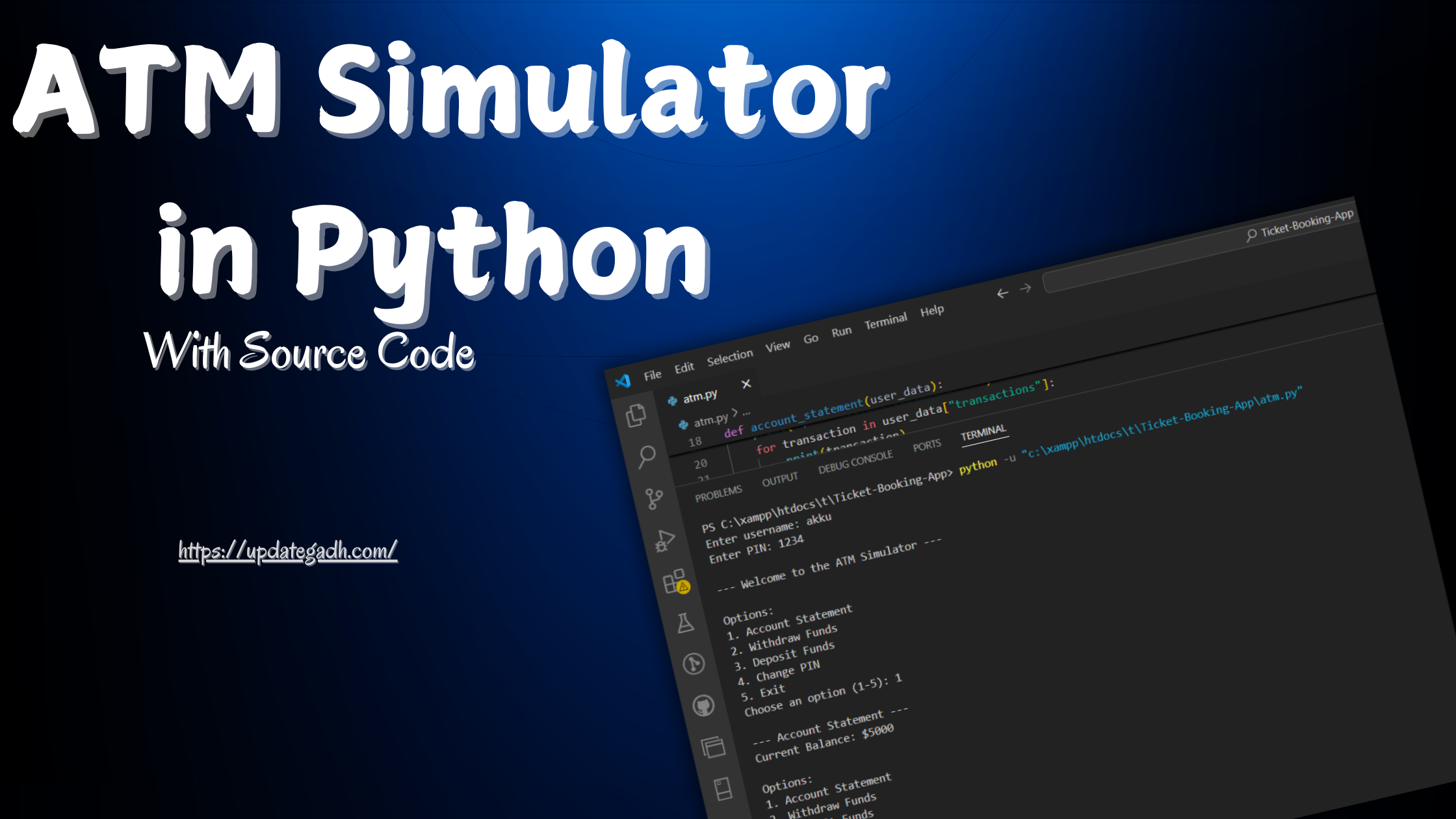Go forward with the right arrow
1456x819 pixels.
tap(1026, 288)
